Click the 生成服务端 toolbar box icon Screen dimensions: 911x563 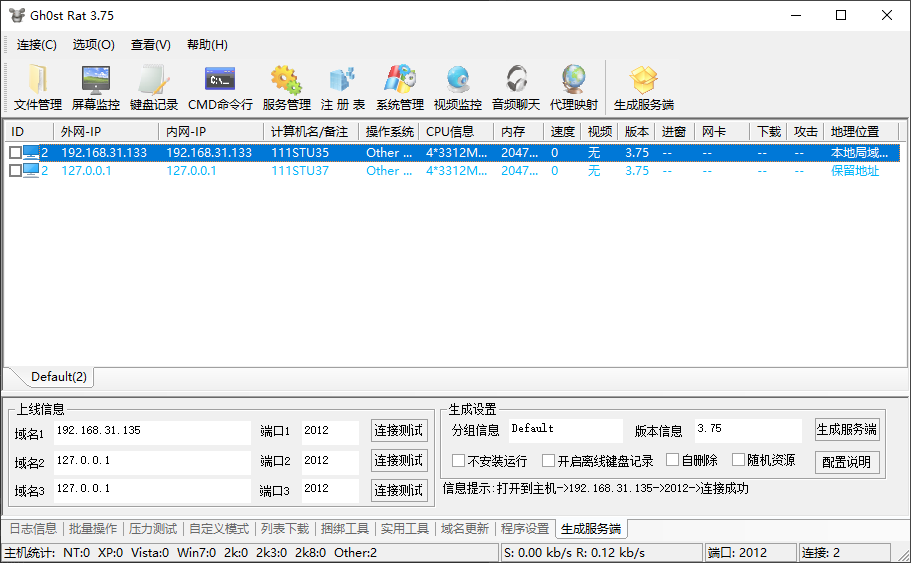(x=644, y=80)
